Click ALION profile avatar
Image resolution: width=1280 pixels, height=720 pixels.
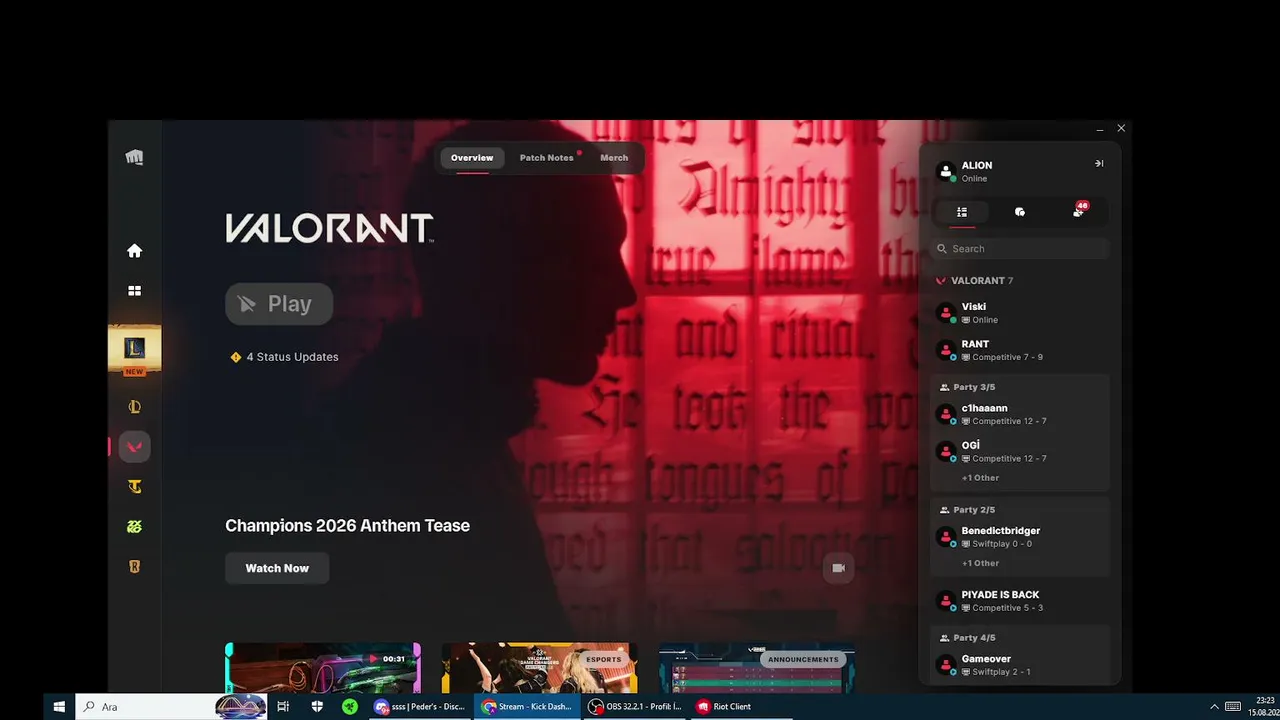(x=945, y=171)
